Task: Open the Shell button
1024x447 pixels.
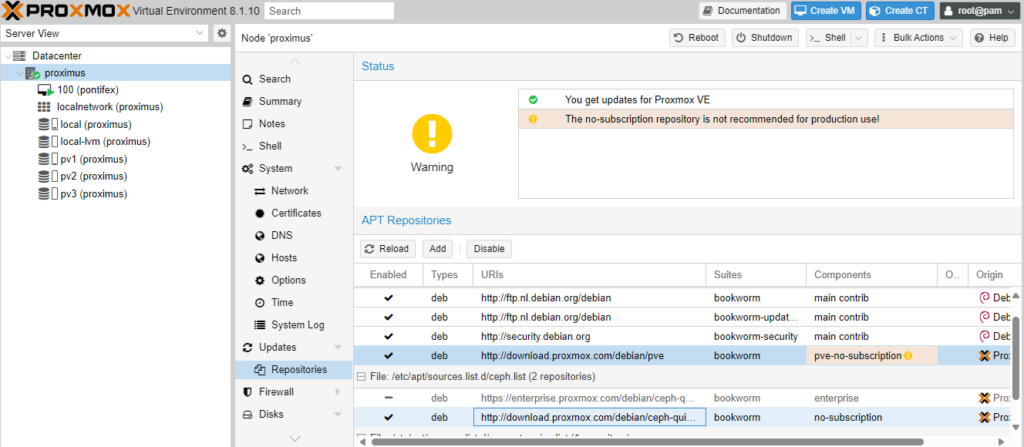Action: tap(828, 38)
